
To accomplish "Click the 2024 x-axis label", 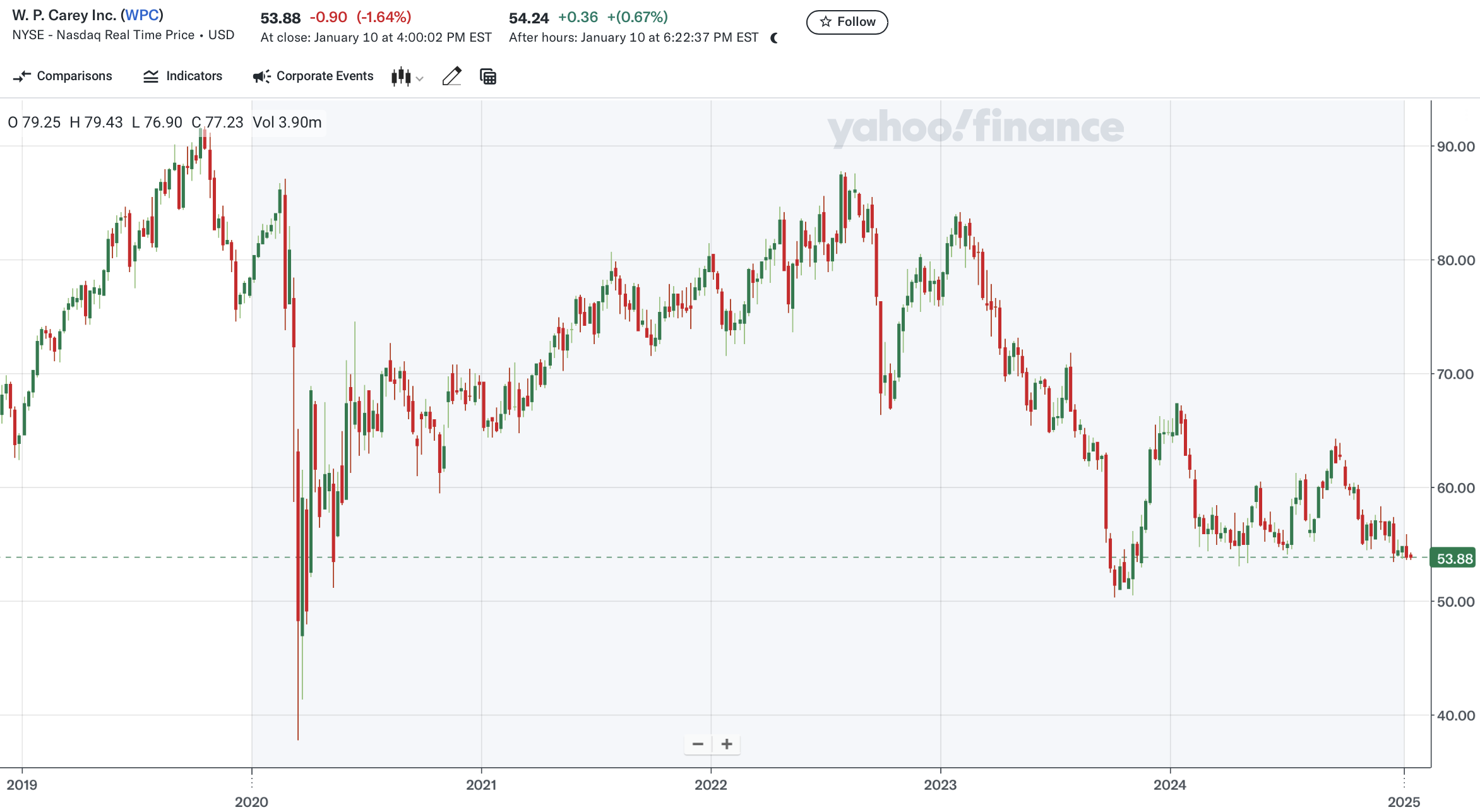I will pos(1170,785).
